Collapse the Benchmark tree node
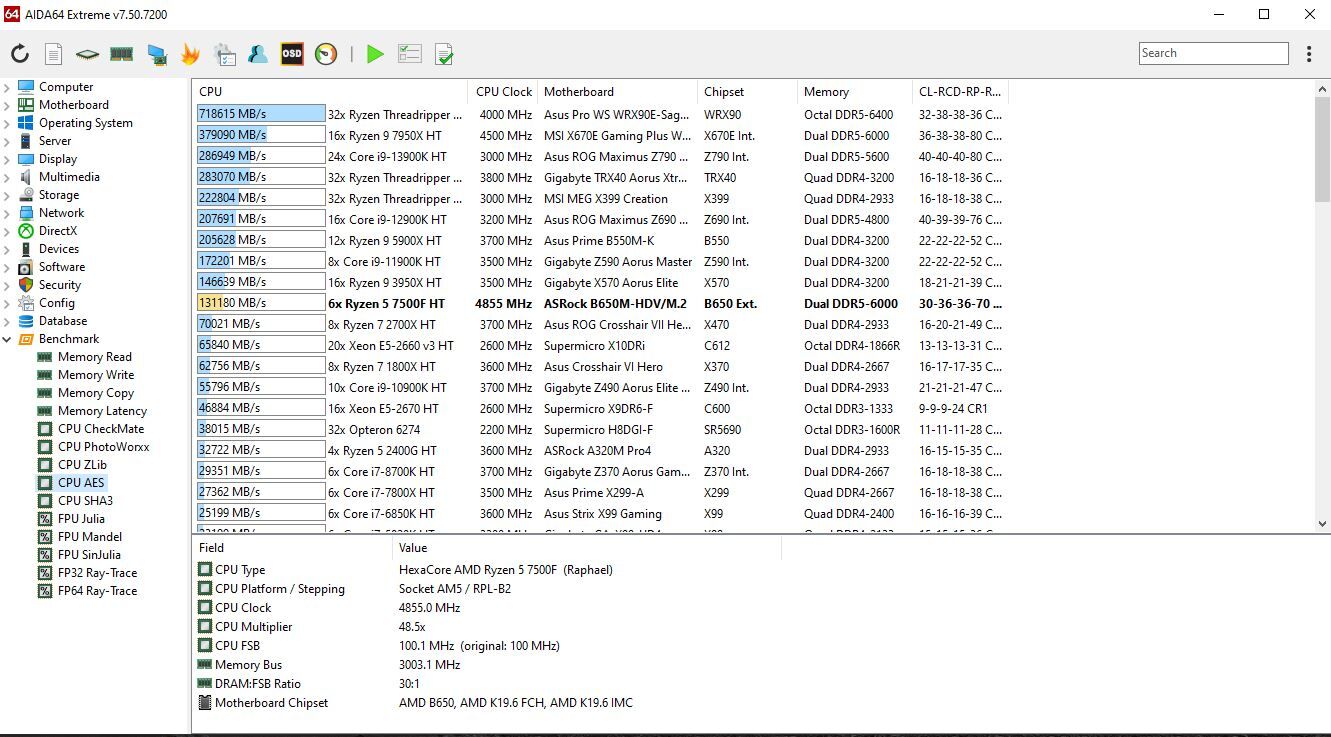 (x=7, y=339)
